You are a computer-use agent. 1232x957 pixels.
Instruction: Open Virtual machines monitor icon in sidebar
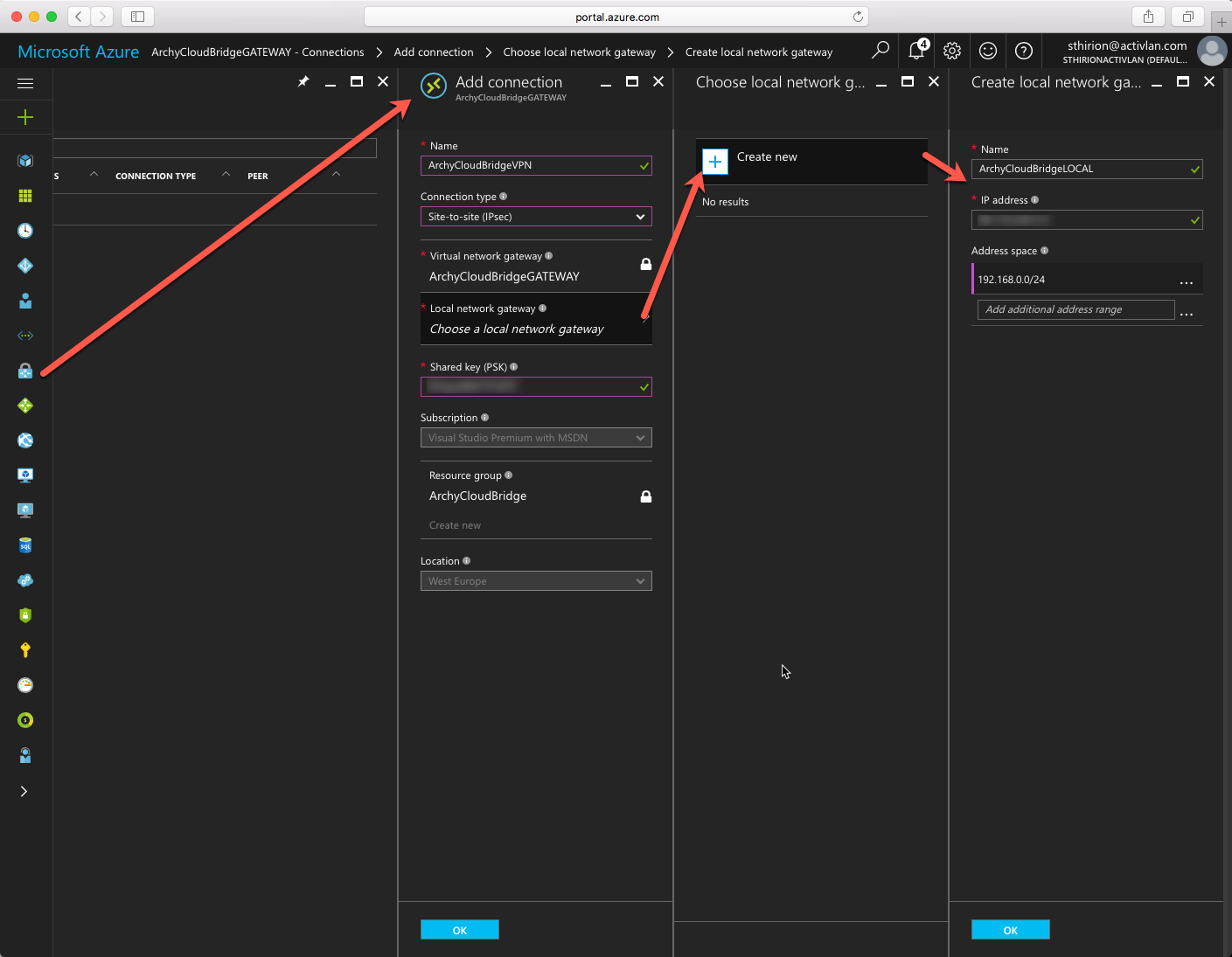tap(25, 475)
